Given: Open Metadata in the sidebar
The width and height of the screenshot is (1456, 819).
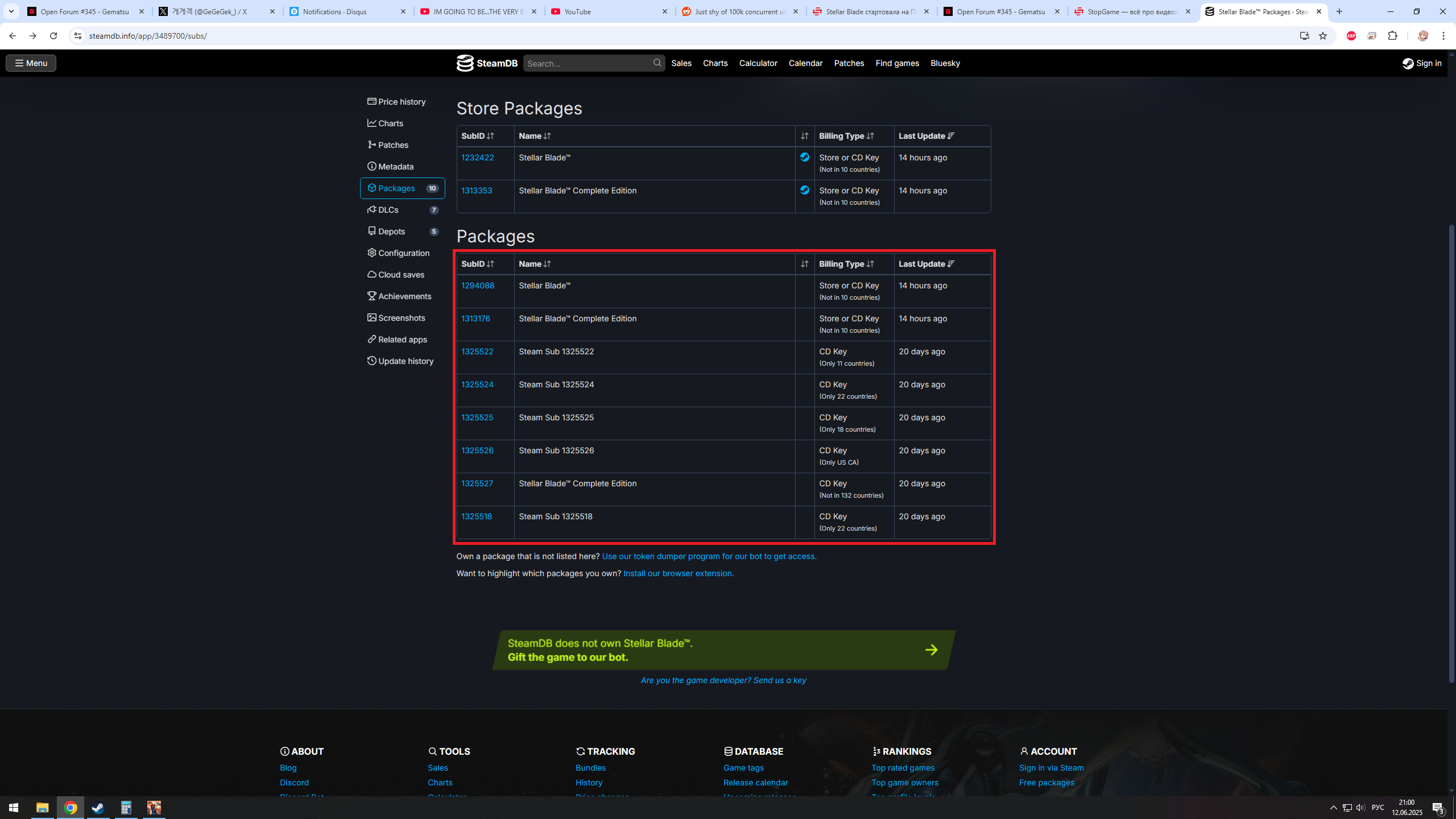Looking at the screenshot, I should tap(403, 167).
